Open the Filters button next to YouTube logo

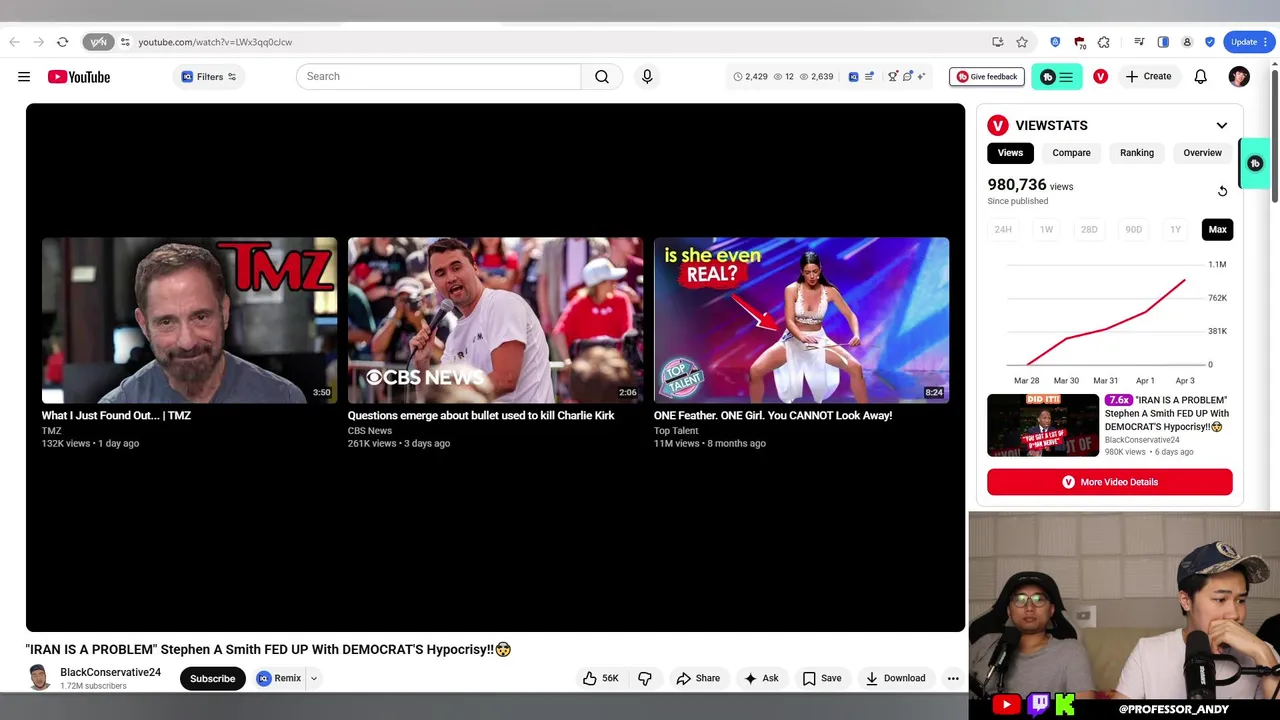click(x=208, y=77)
